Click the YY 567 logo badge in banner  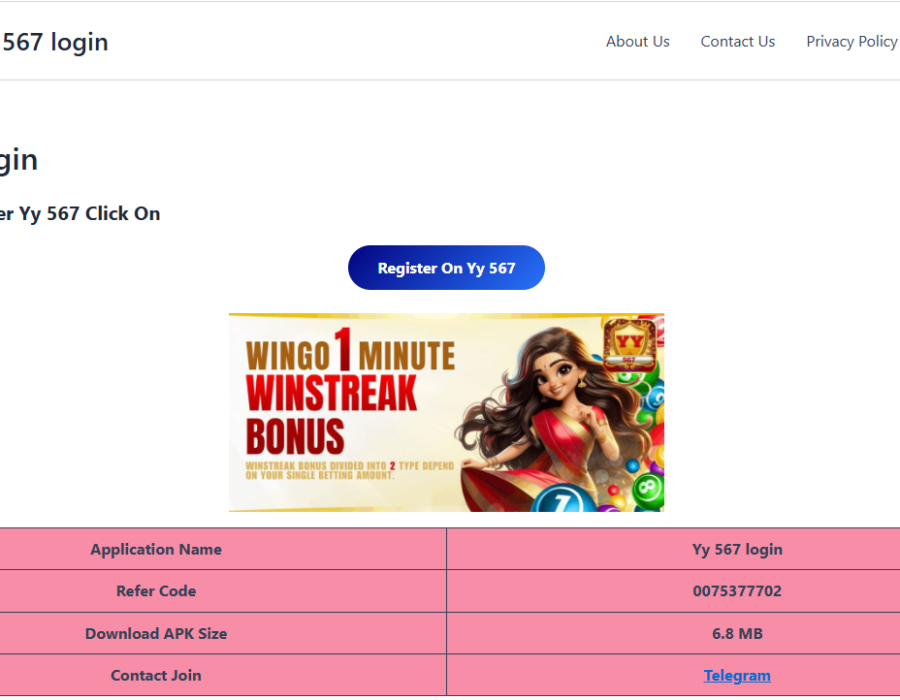pyautogui.click(x=629, y=344)
